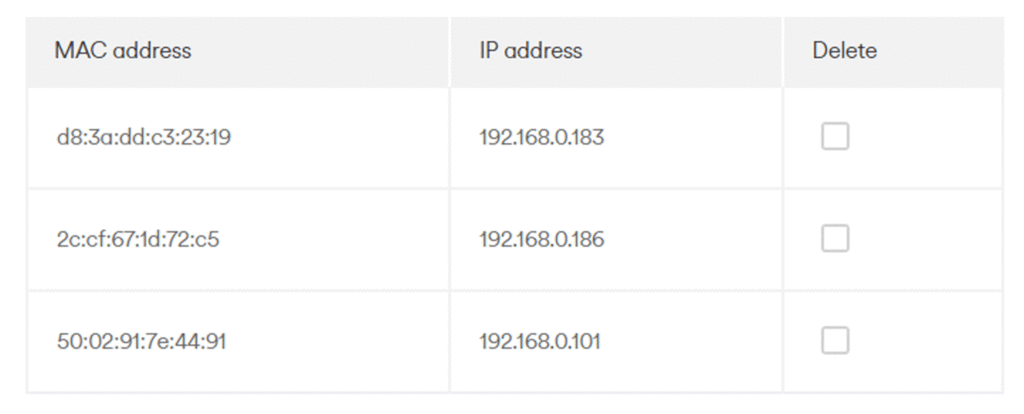The height and width of the screenshot is (414, 1024).
Task: Mark device 50:02:91:7e:44:91 for deletion
Action: [x=835, y=341]
